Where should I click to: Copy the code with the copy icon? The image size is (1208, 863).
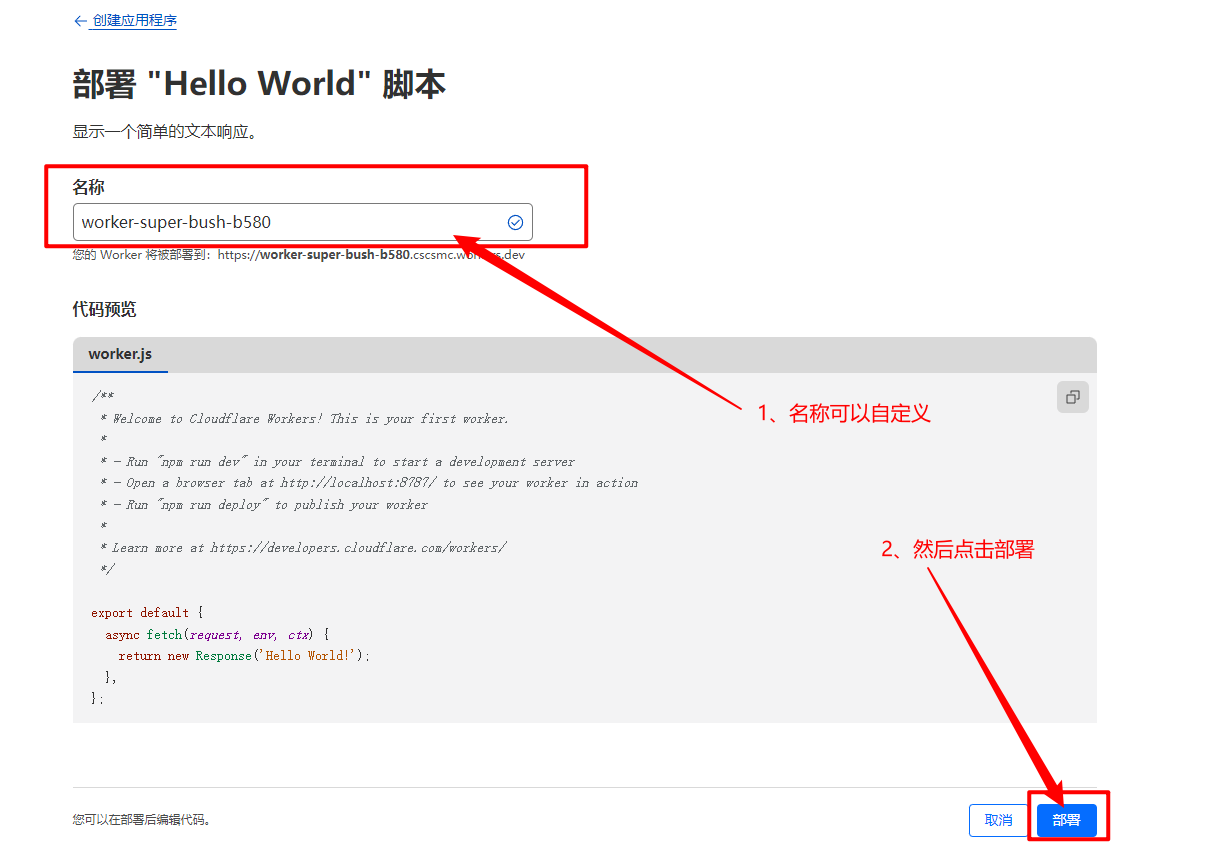(x=1072, y=397)
